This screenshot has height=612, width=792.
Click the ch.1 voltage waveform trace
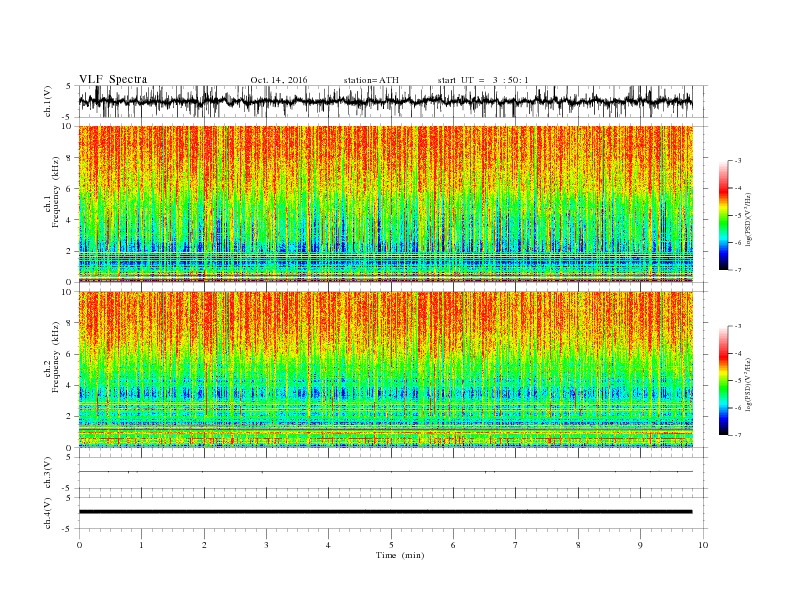(x=385, y=101)
